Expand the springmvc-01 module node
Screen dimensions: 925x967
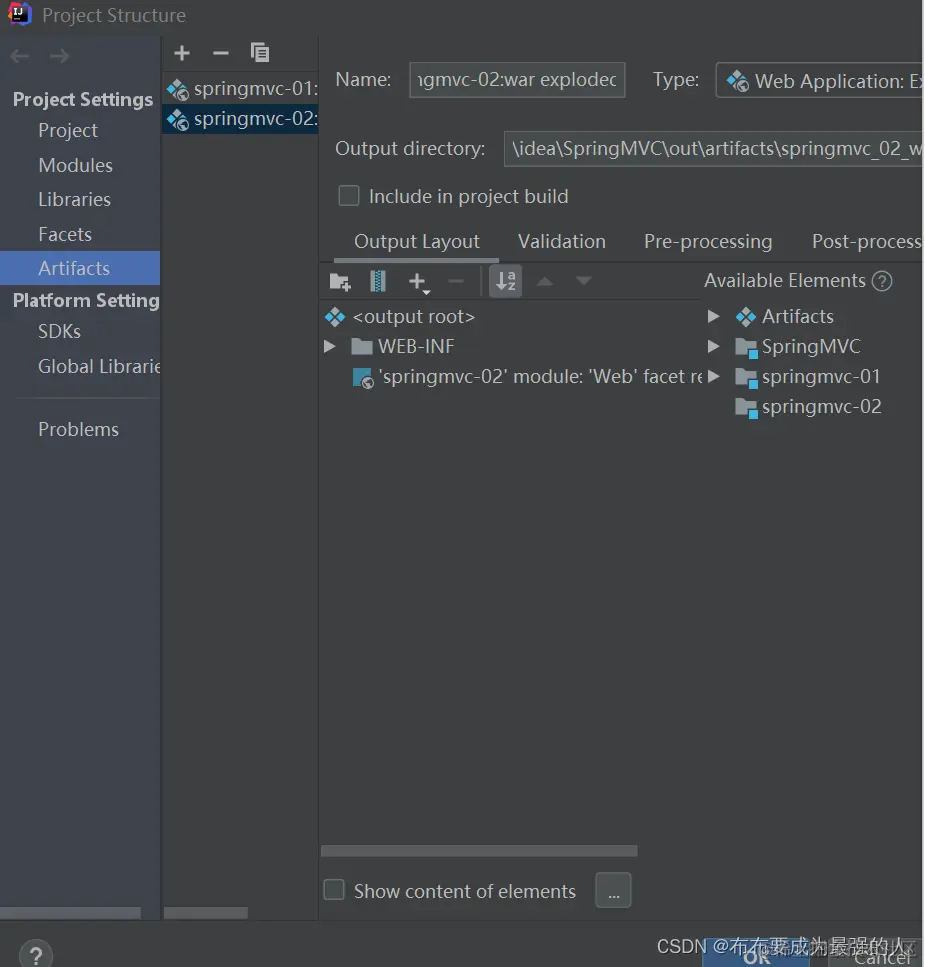pyautogui.click(x=713, y=376)
